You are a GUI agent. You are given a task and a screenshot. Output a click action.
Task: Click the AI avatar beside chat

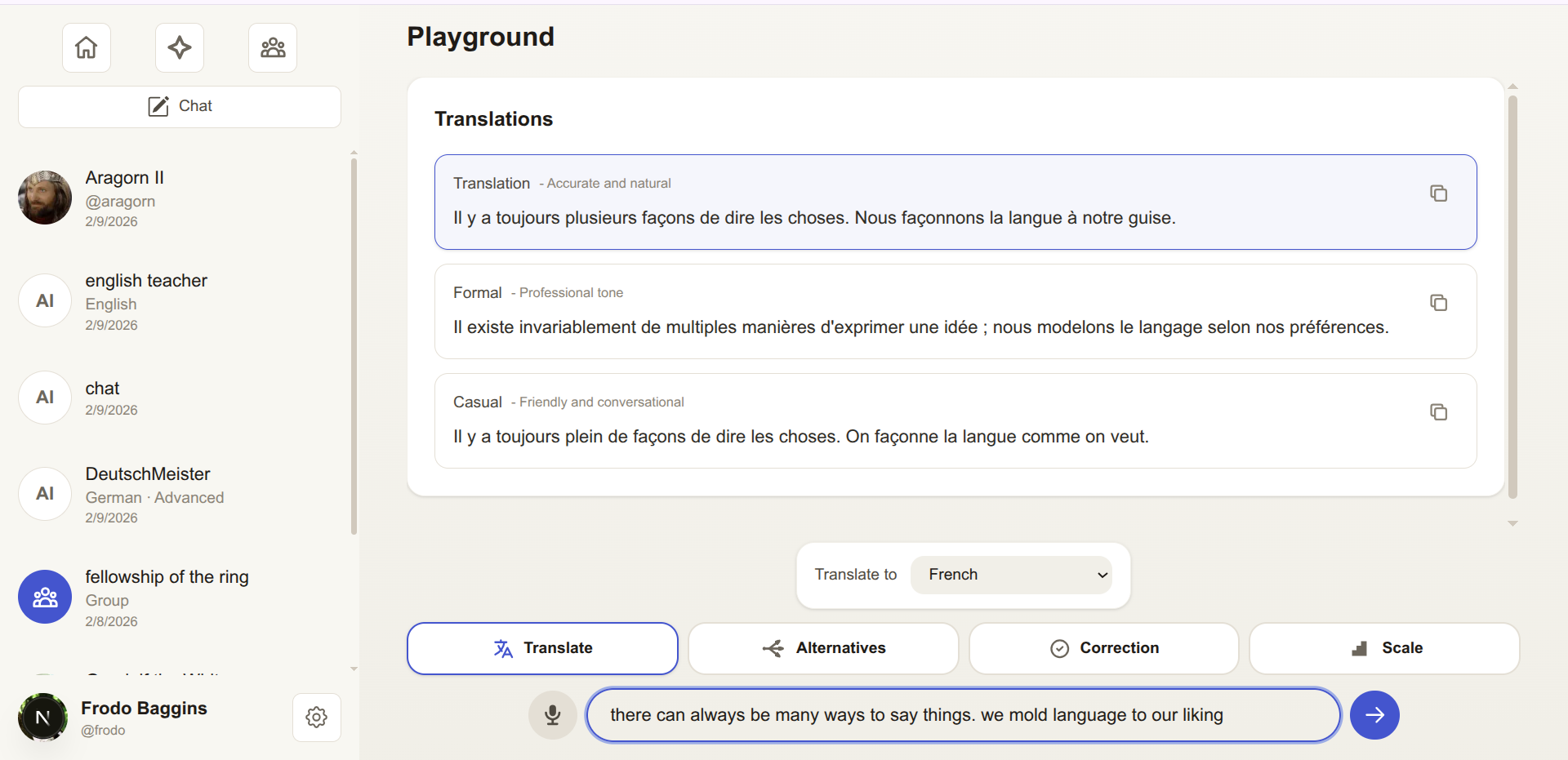pos(45,398)
